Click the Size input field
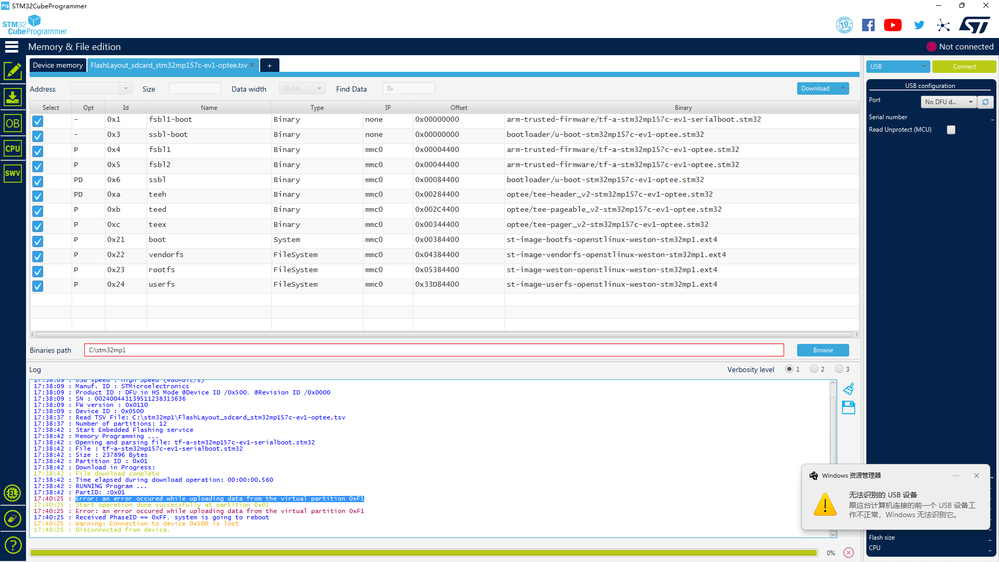Image resolution: width=999 pixels, height=562 pixels. pos(195,89)
